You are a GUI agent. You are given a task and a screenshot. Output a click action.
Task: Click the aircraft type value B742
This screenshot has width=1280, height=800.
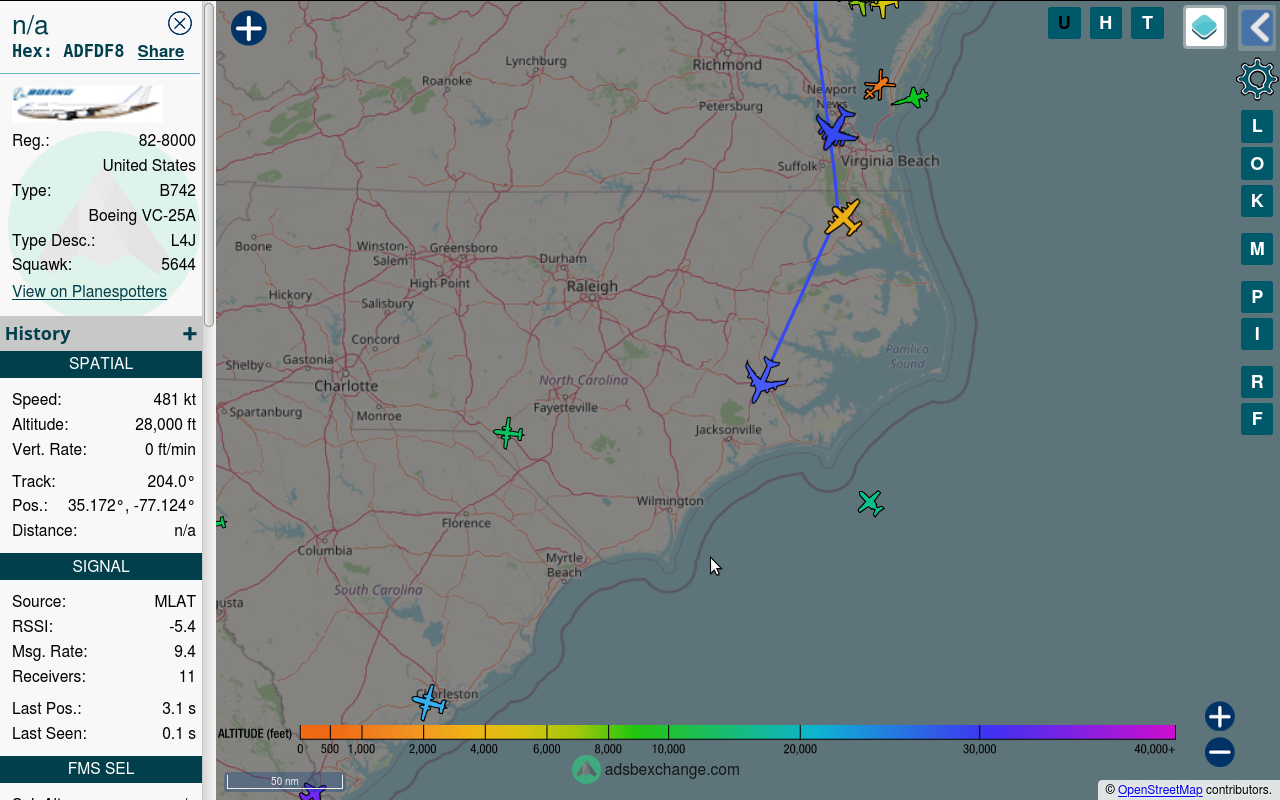pyautogui.click(x=177, y=190)
